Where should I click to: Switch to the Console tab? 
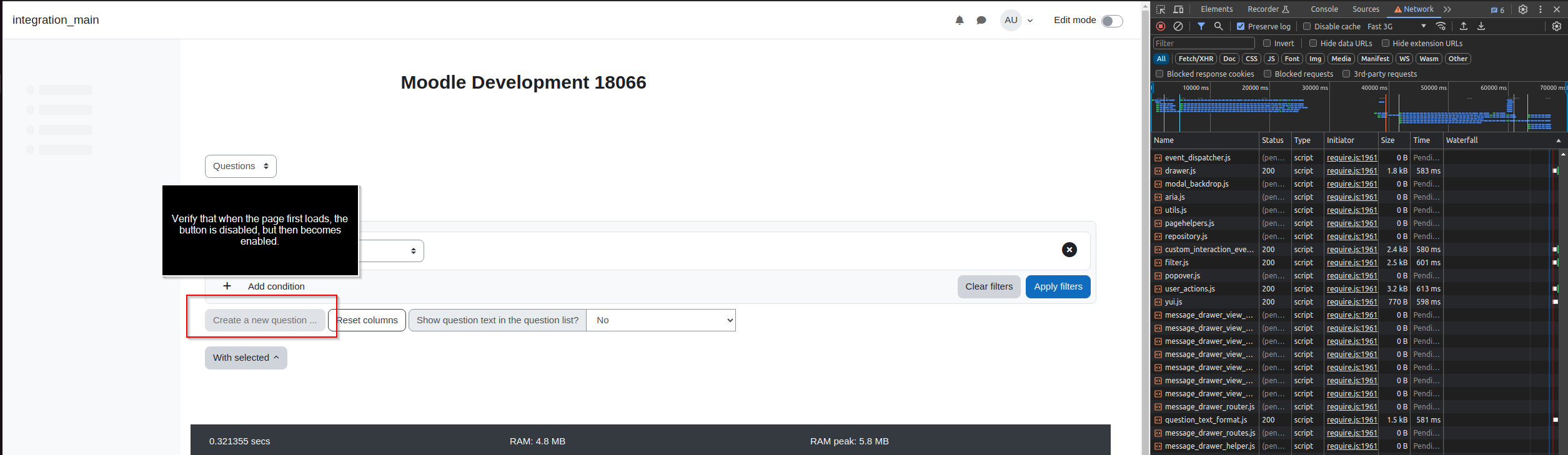(x=1324, y=9)
